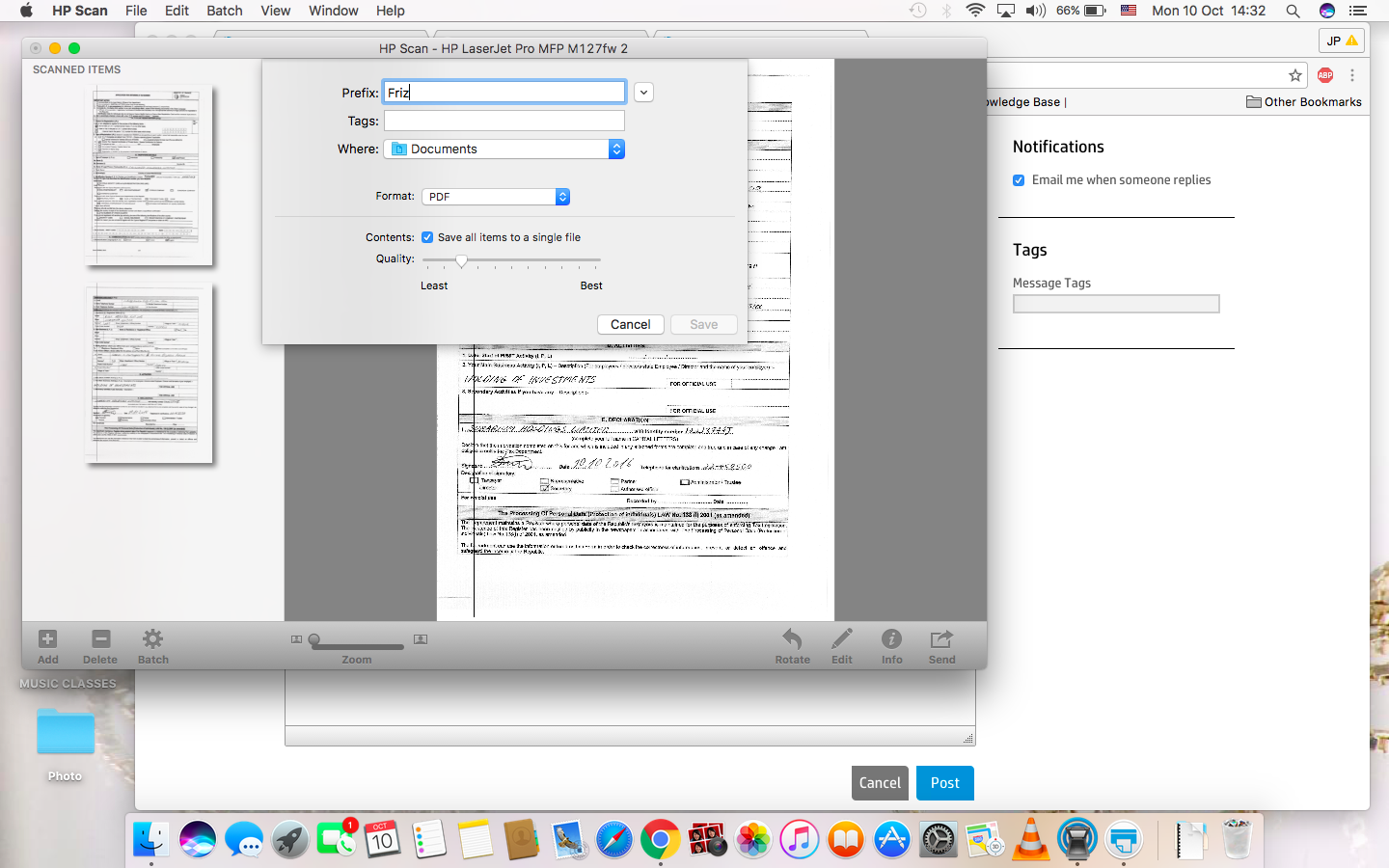The width and height of the screenshot is (1389, 868).
Task: Select the Edit icon in the scan toolbar
Action: [x=841, y=638]
